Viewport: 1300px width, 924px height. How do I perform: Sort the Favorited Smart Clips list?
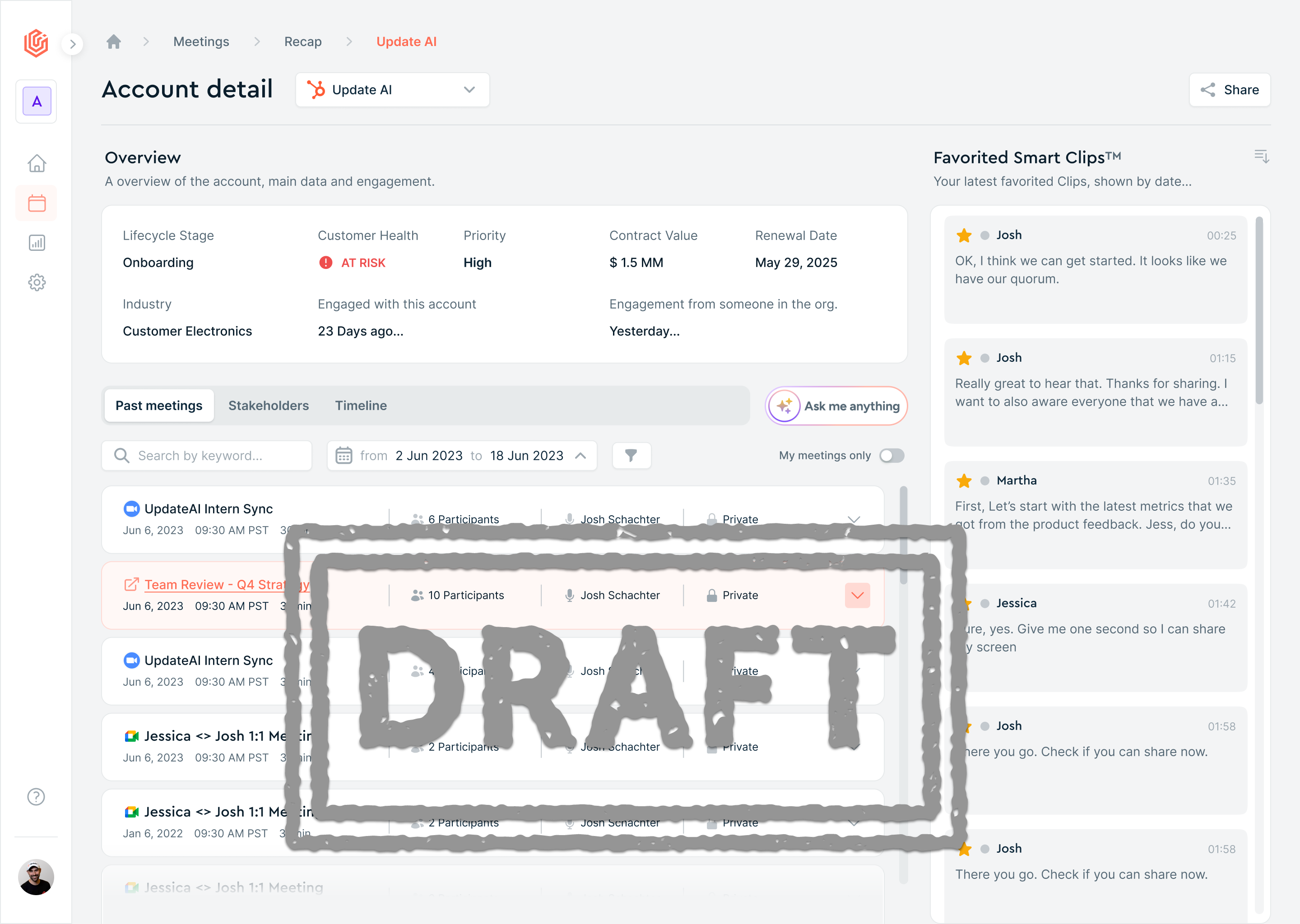point(1261,157)
